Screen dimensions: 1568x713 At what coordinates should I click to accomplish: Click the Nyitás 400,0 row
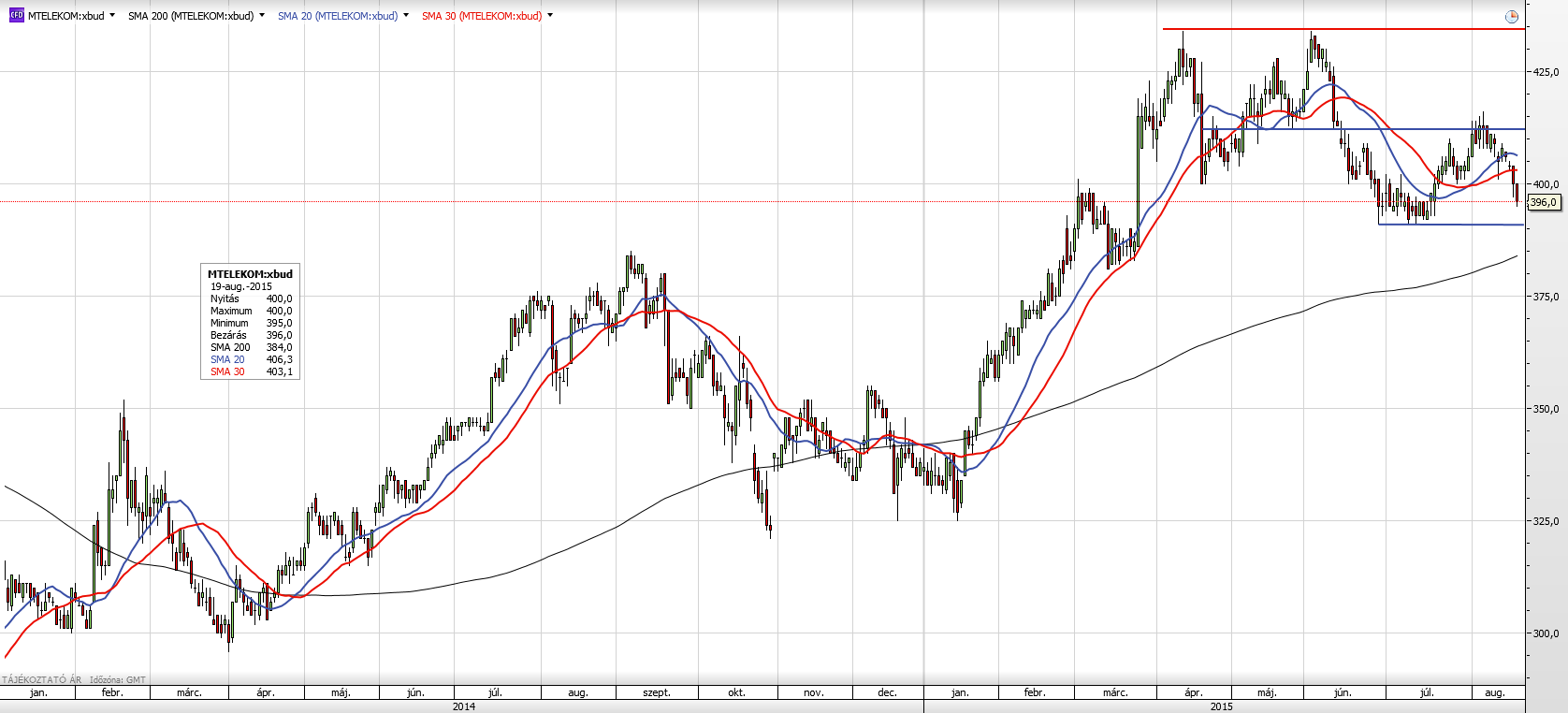[251, 298]
